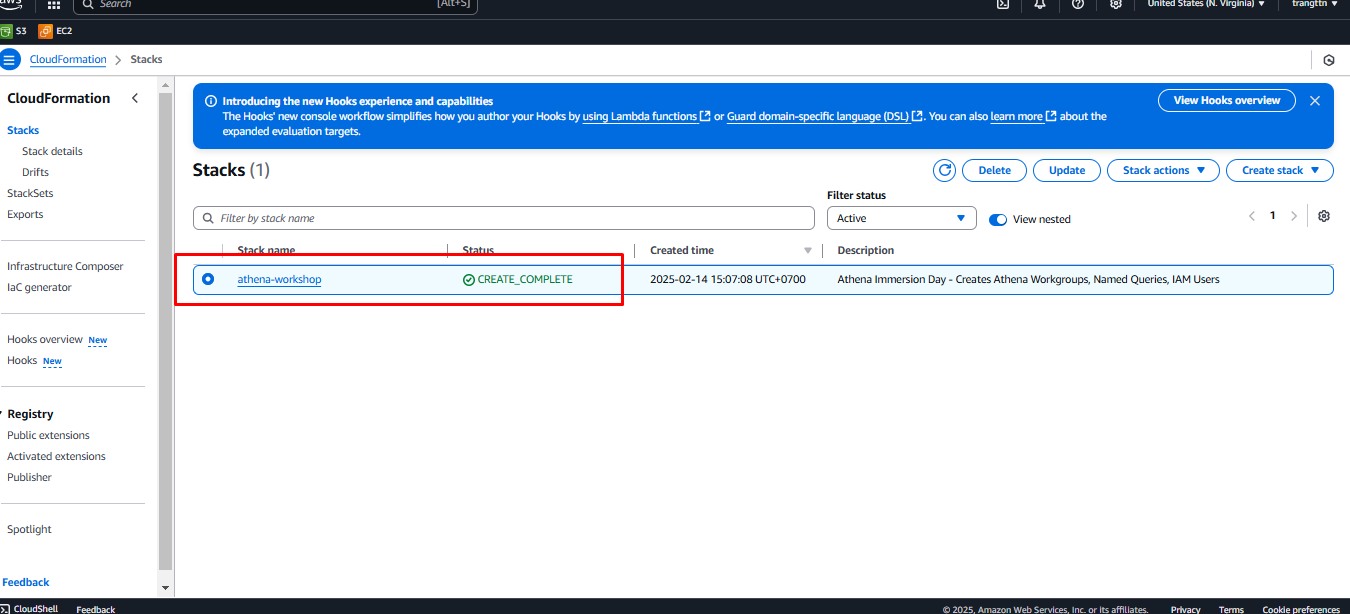Click the refresh stacks icon button
The height and width of the screenshot is (614, 1350).
pos(944,170)
